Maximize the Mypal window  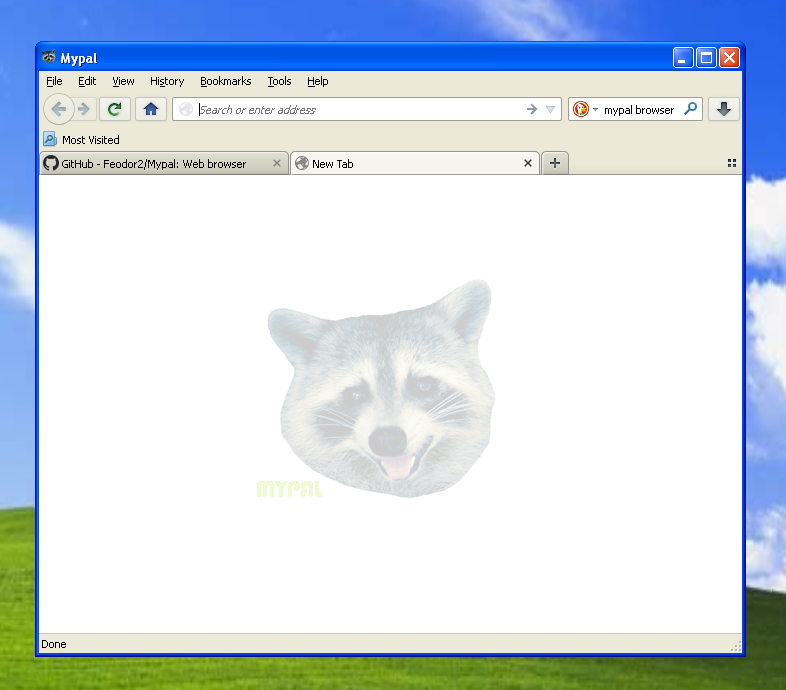(x=706, y=58)
